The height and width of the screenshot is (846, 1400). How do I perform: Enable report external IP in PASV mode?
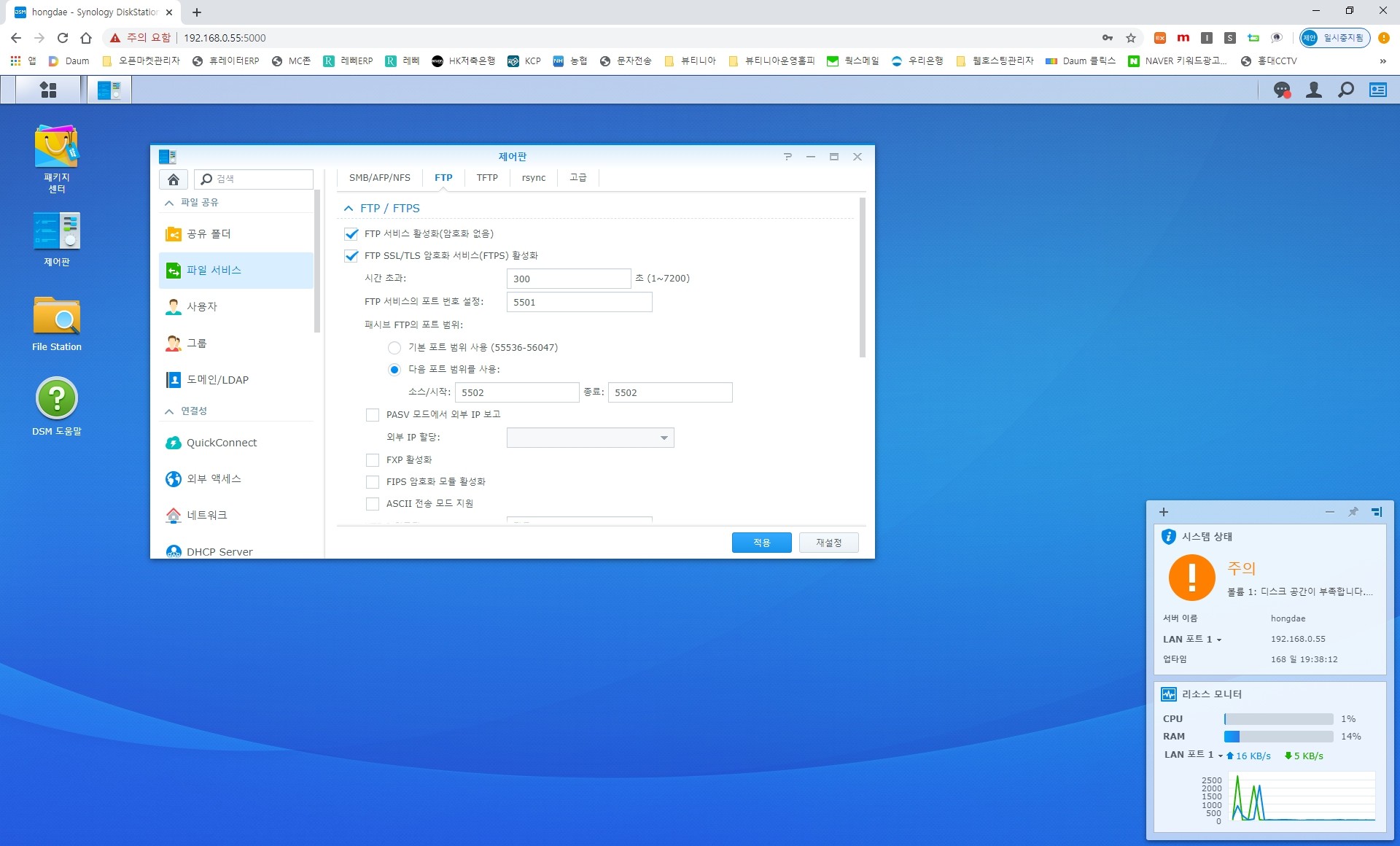point(373,415)
